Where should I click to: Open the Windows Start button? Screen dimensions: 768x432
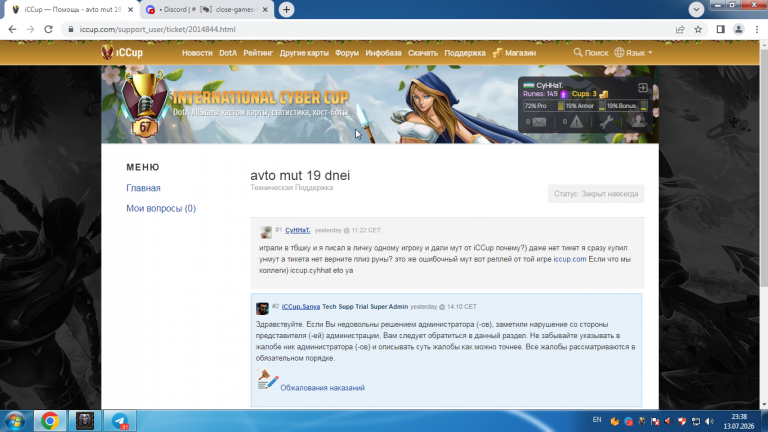pyautogui.click(x=15, y=421)
